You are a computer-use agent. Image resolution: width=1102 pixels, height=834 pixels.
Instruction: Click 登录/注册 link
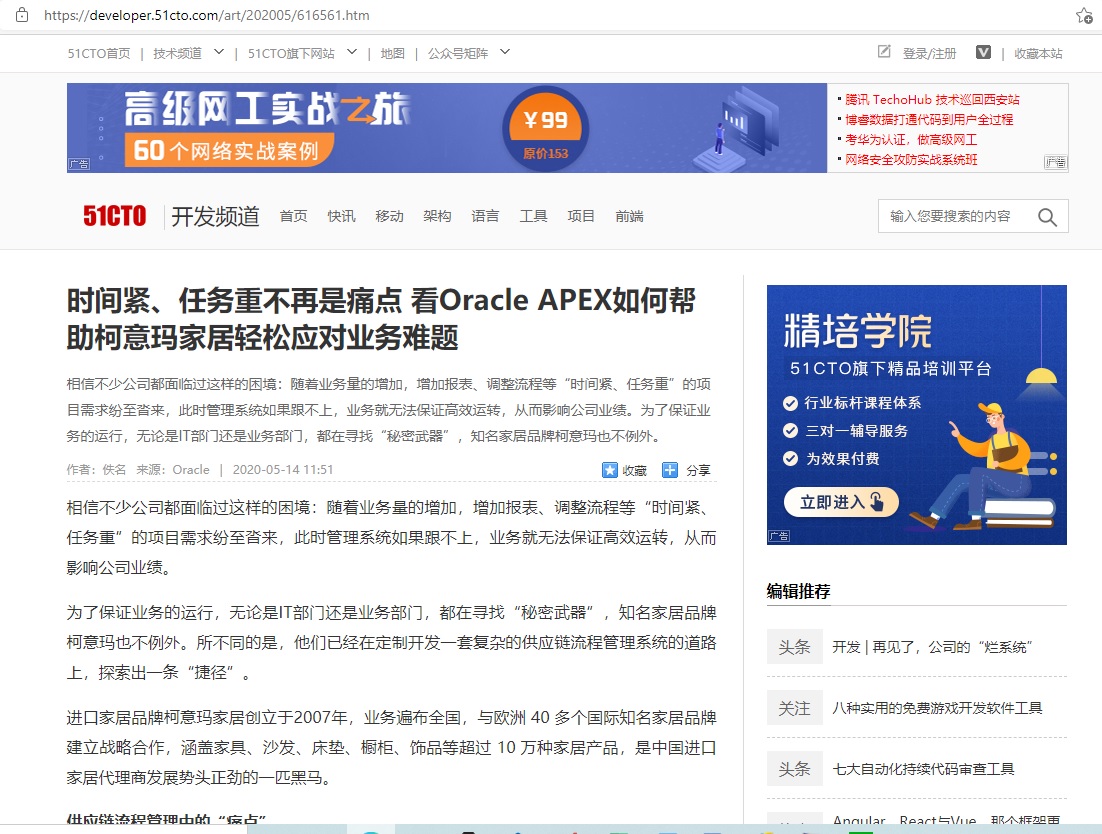(x=929, y=53)
